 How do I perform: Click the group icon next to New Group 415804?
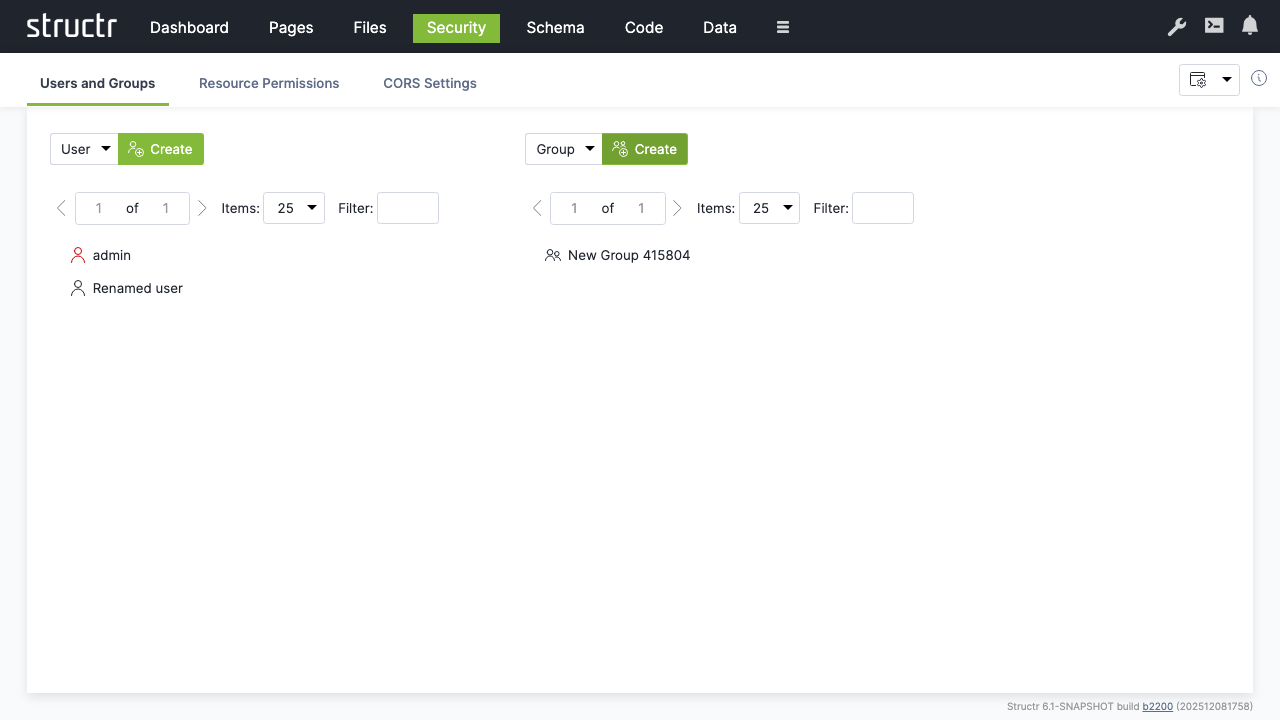(553, 255)
